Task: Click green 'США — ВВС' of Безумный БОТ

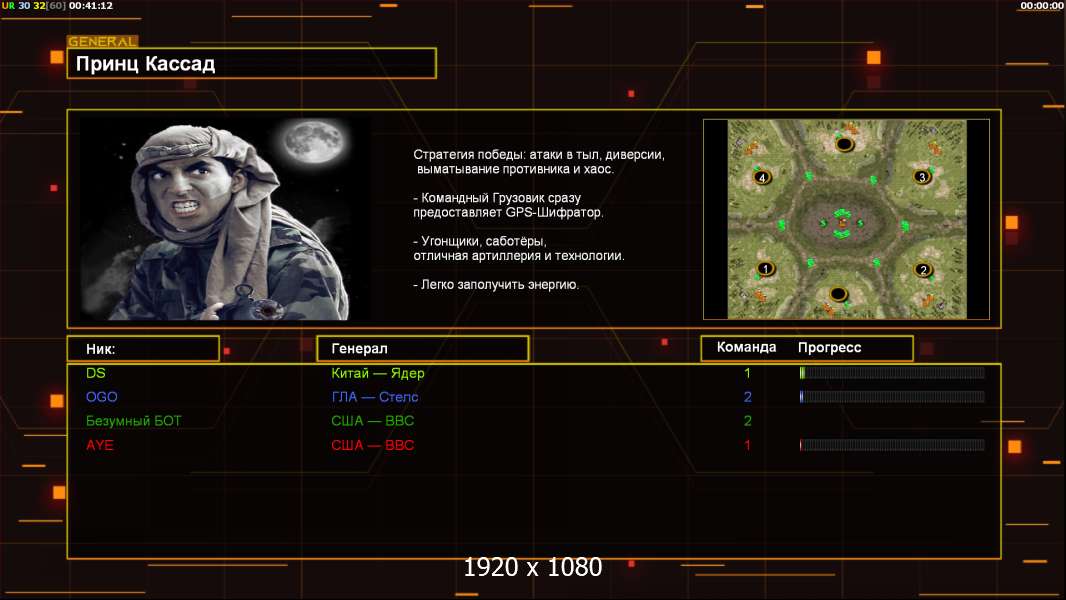Action: click(373, 421)
